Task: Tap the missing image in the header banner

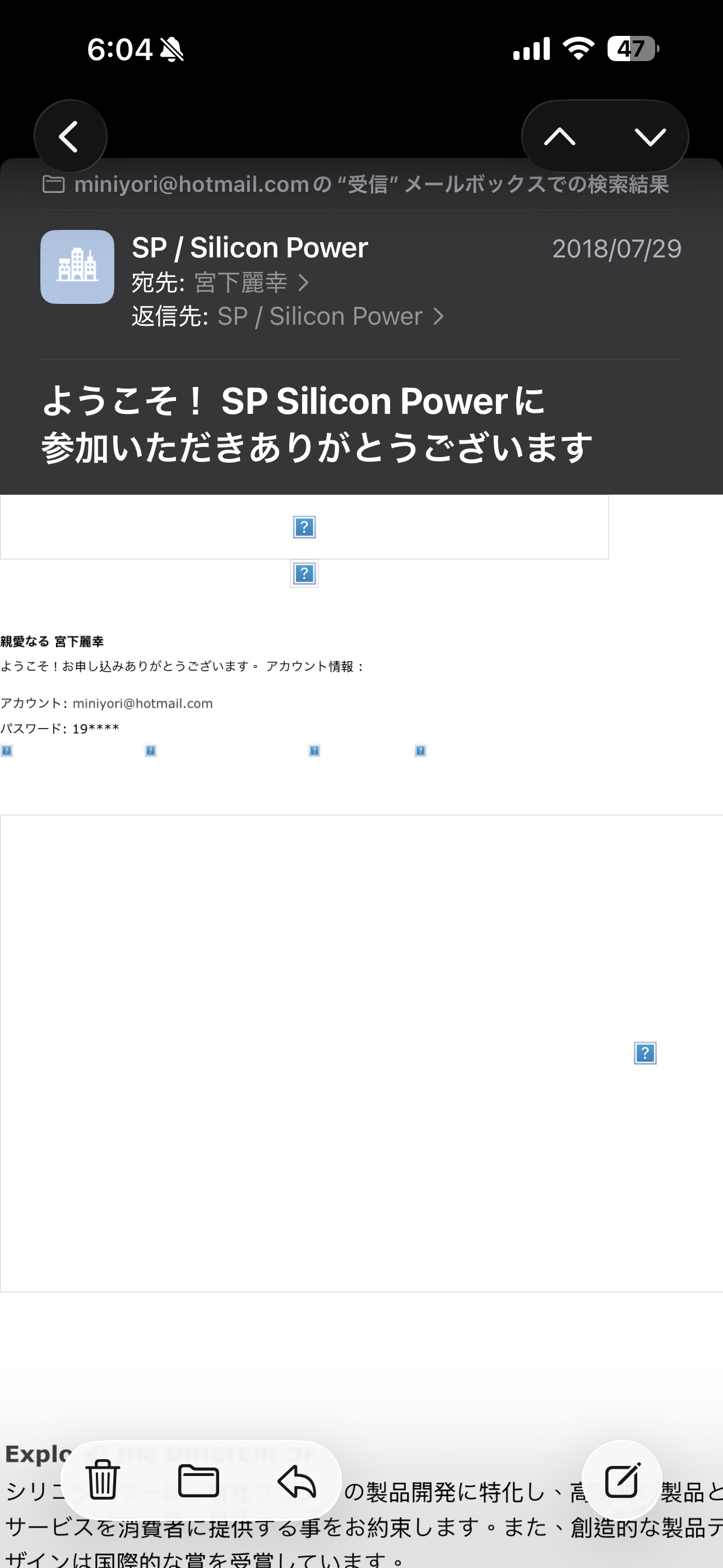Action: (304, 527)
